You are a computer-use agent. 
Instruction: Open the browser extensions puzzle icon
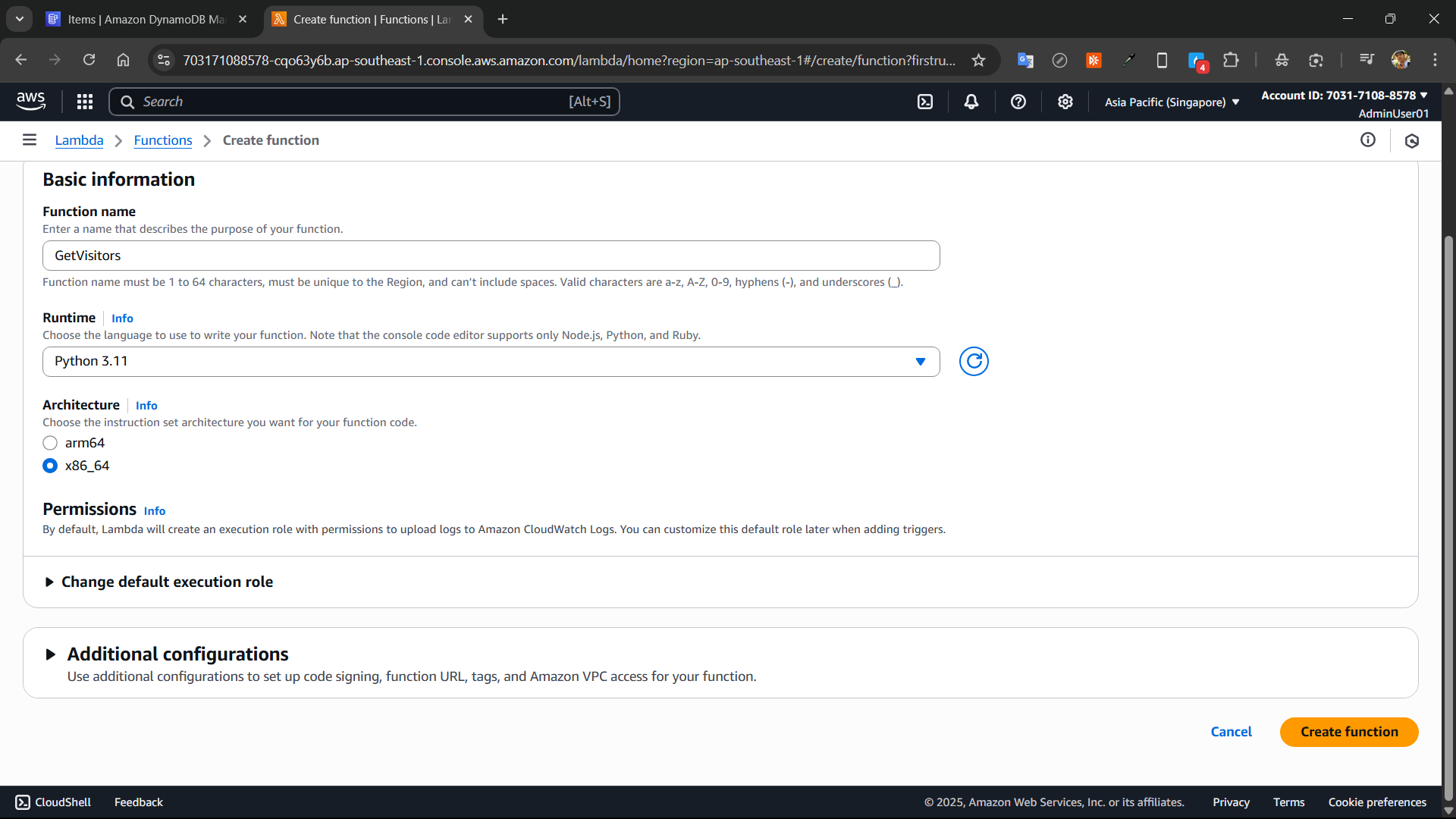(x=1231, y=60)
